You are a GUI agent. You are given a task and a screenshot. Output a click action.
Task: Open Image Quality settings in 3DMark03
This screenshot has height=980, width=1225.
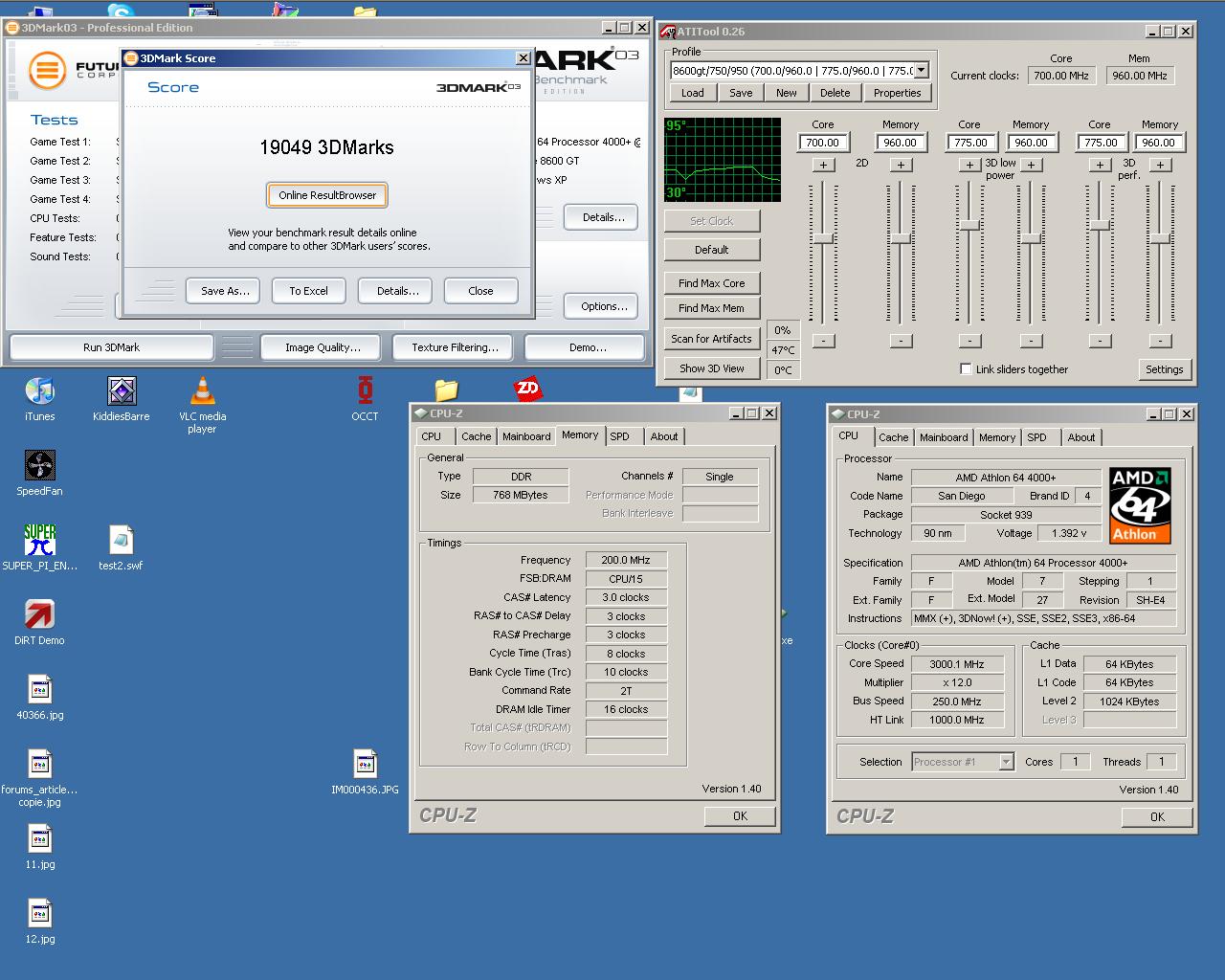tap(323, 347)
